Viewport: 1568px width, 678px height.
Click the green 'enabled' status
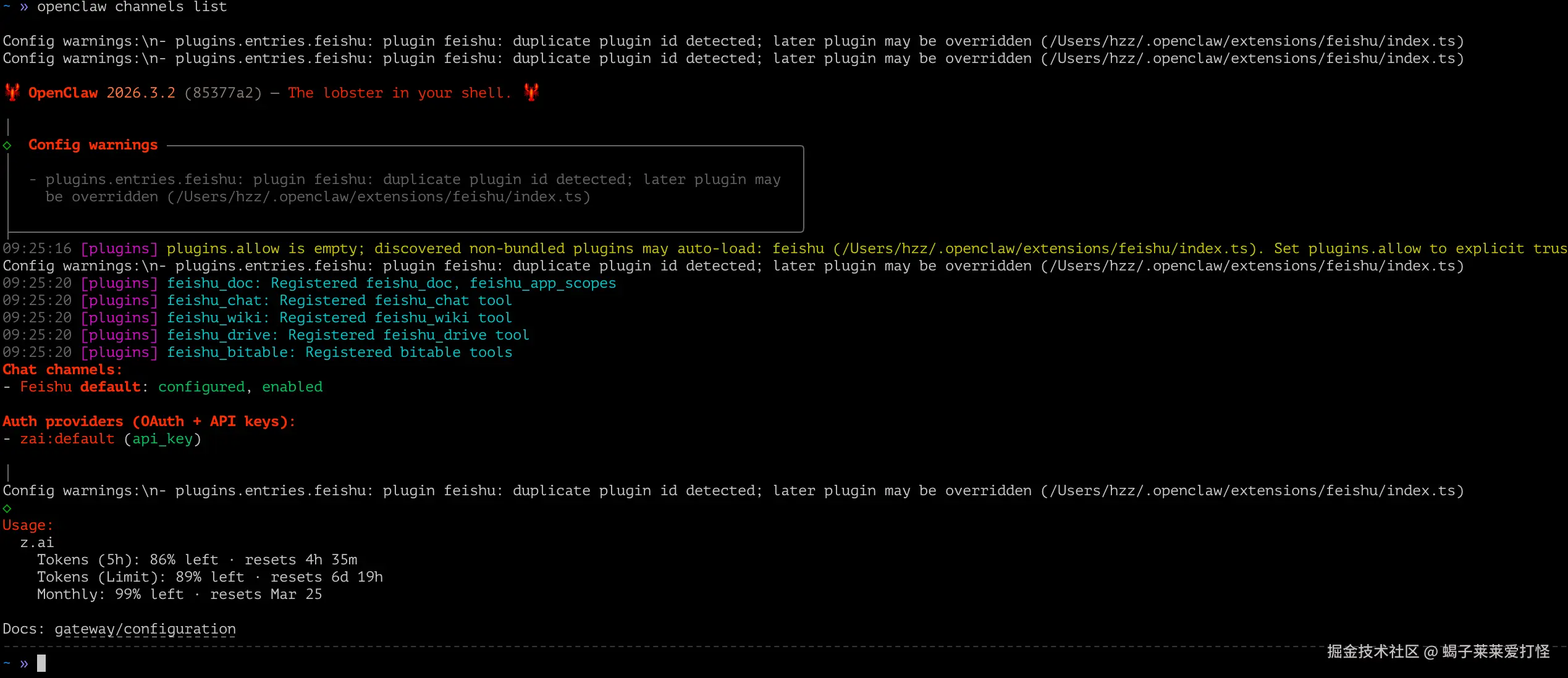(292, 387)
